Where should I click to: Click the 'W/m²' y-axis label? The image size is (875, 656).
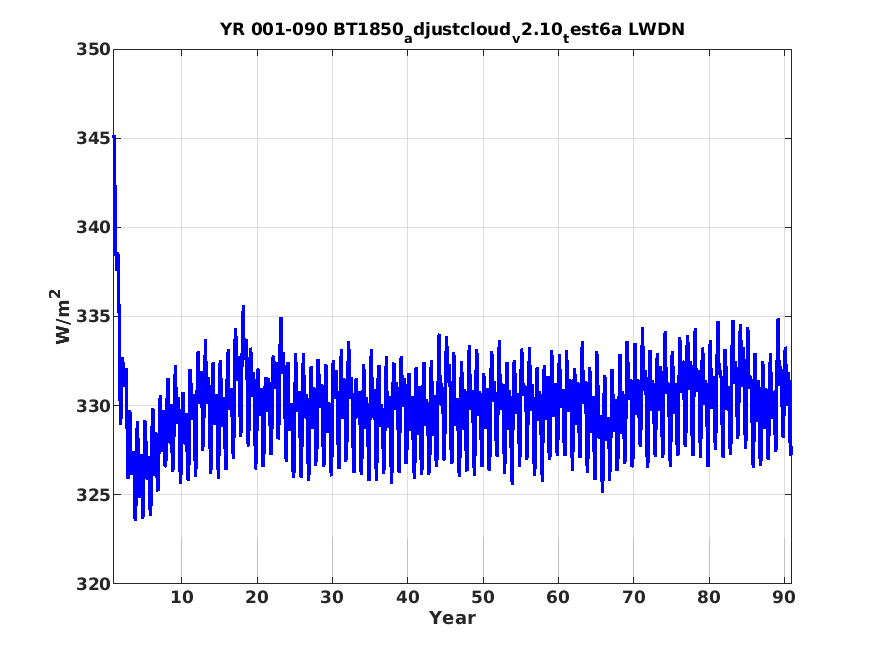pyautogui.click(x=62, y=316)
